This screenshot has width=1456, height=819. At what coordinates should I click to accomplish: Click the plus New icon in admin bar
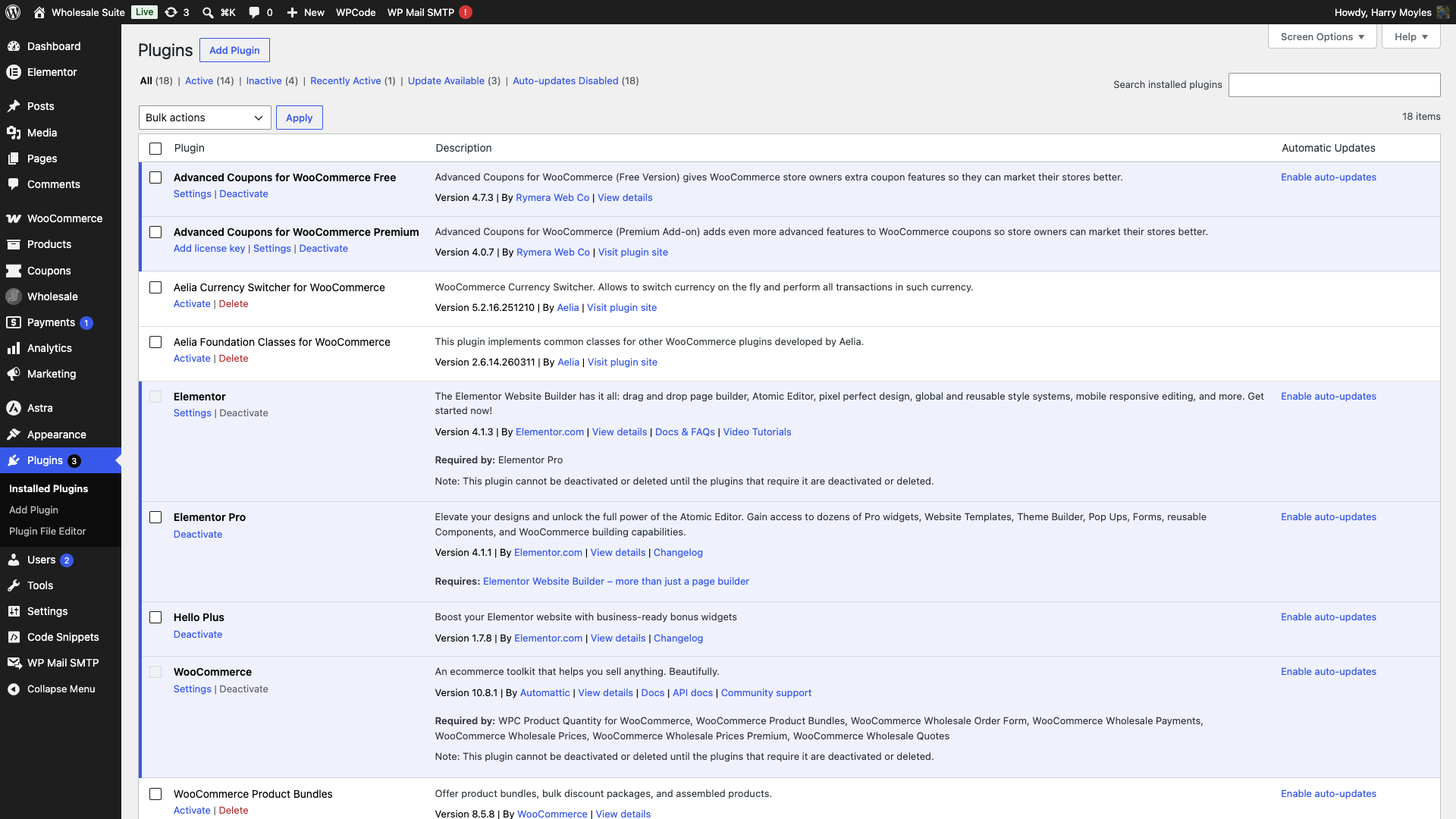coord(292,12)
